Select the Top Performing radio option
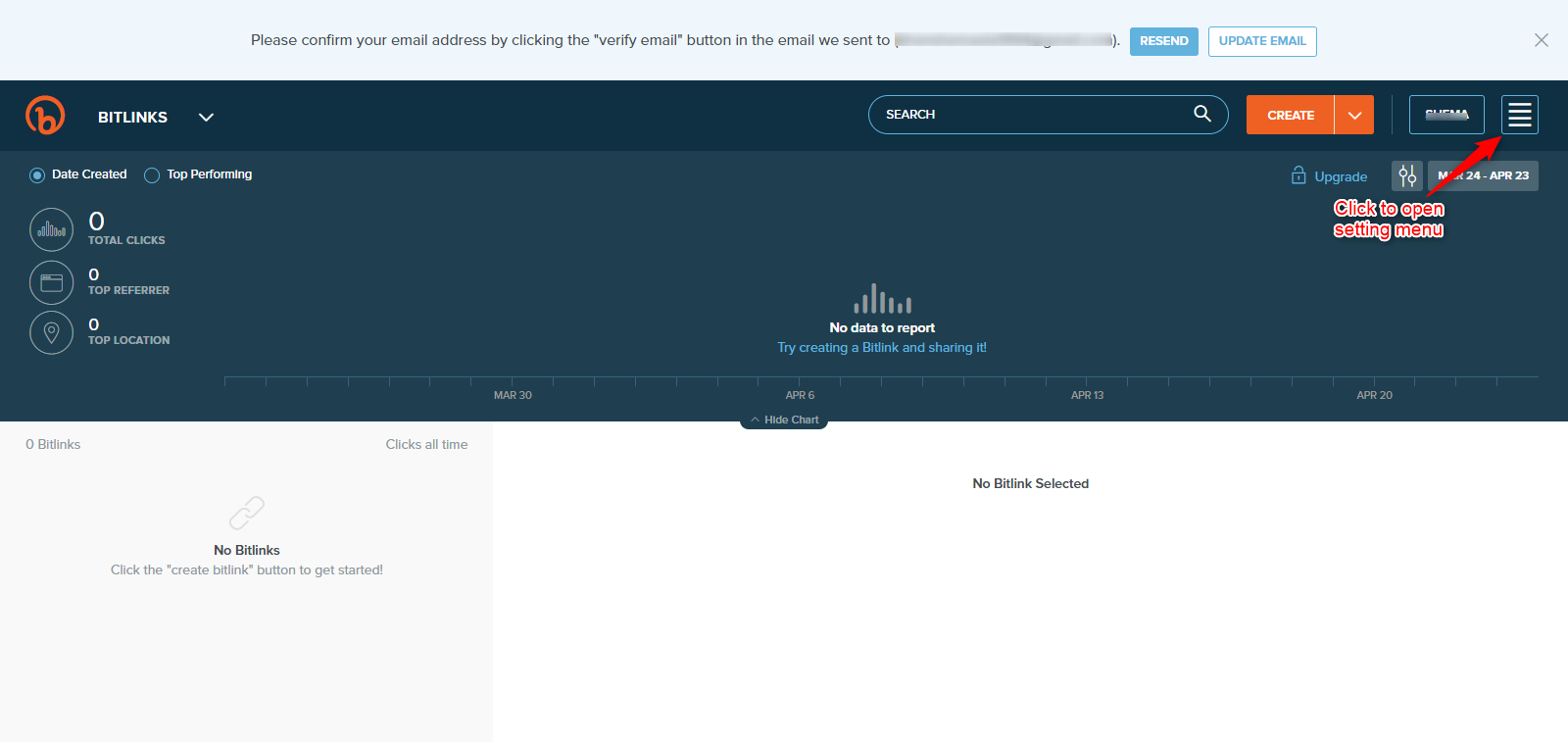 coord(152,175)
